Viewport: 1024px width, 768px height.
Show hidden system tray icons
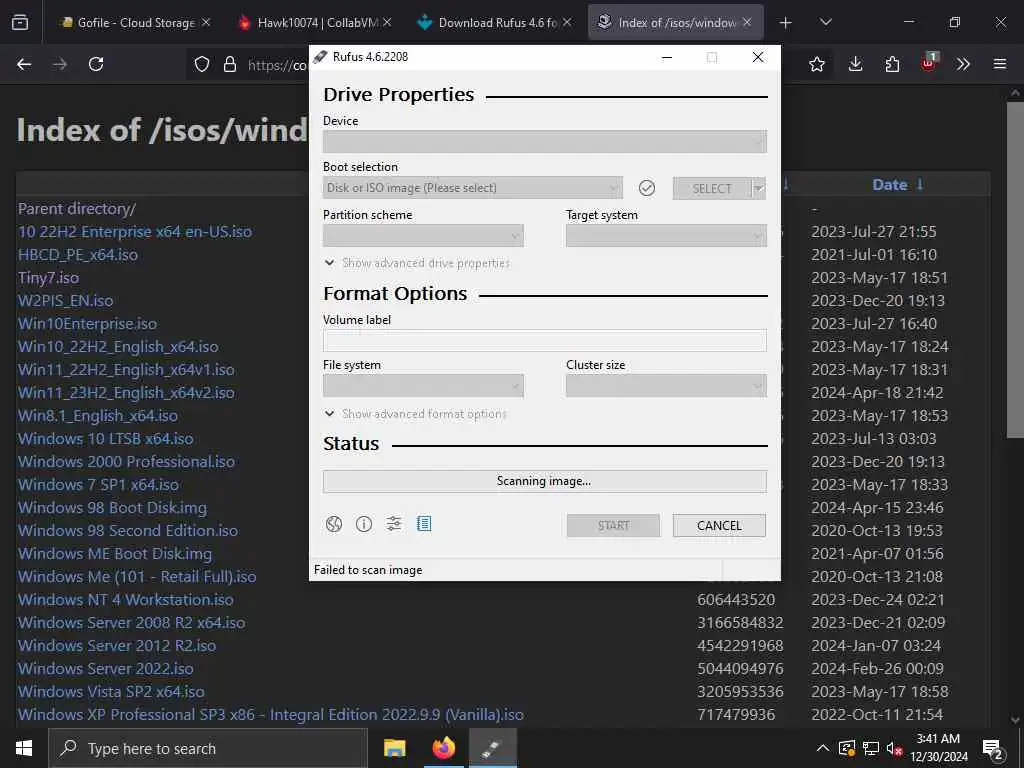pos(823,748)
